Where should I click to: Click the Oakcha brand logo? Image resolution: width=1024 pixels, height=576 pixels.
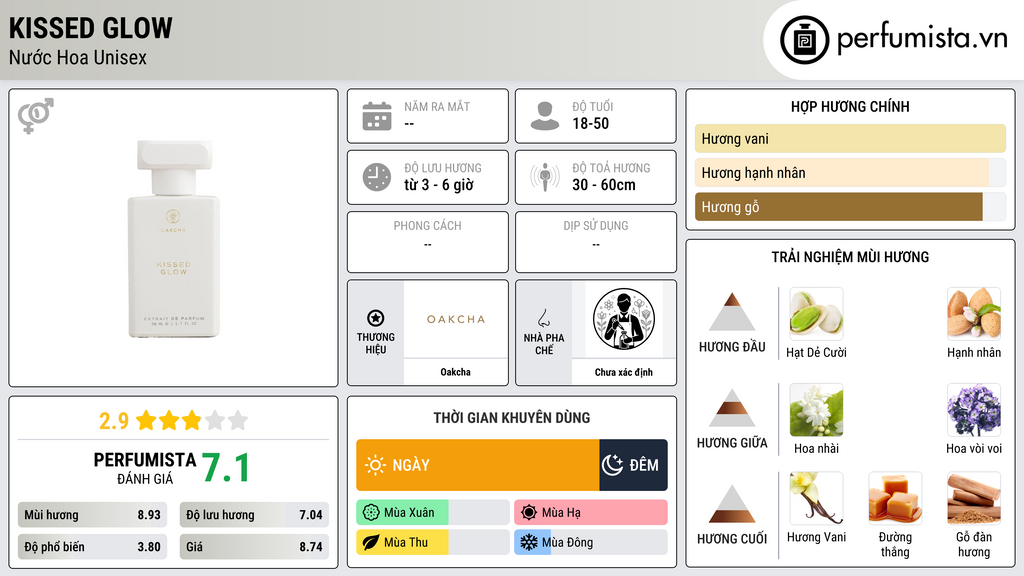[456, 319]
